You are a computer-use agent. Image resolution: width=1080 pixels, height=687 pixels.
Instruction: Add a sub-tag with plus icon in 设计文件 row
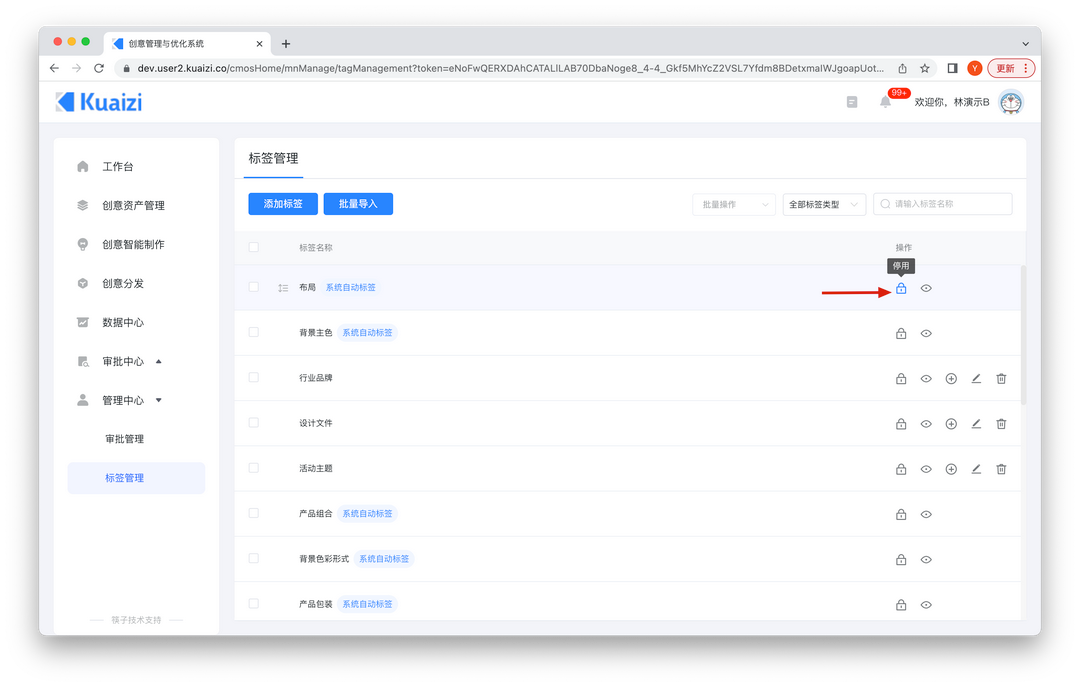[x=951, y=424]
